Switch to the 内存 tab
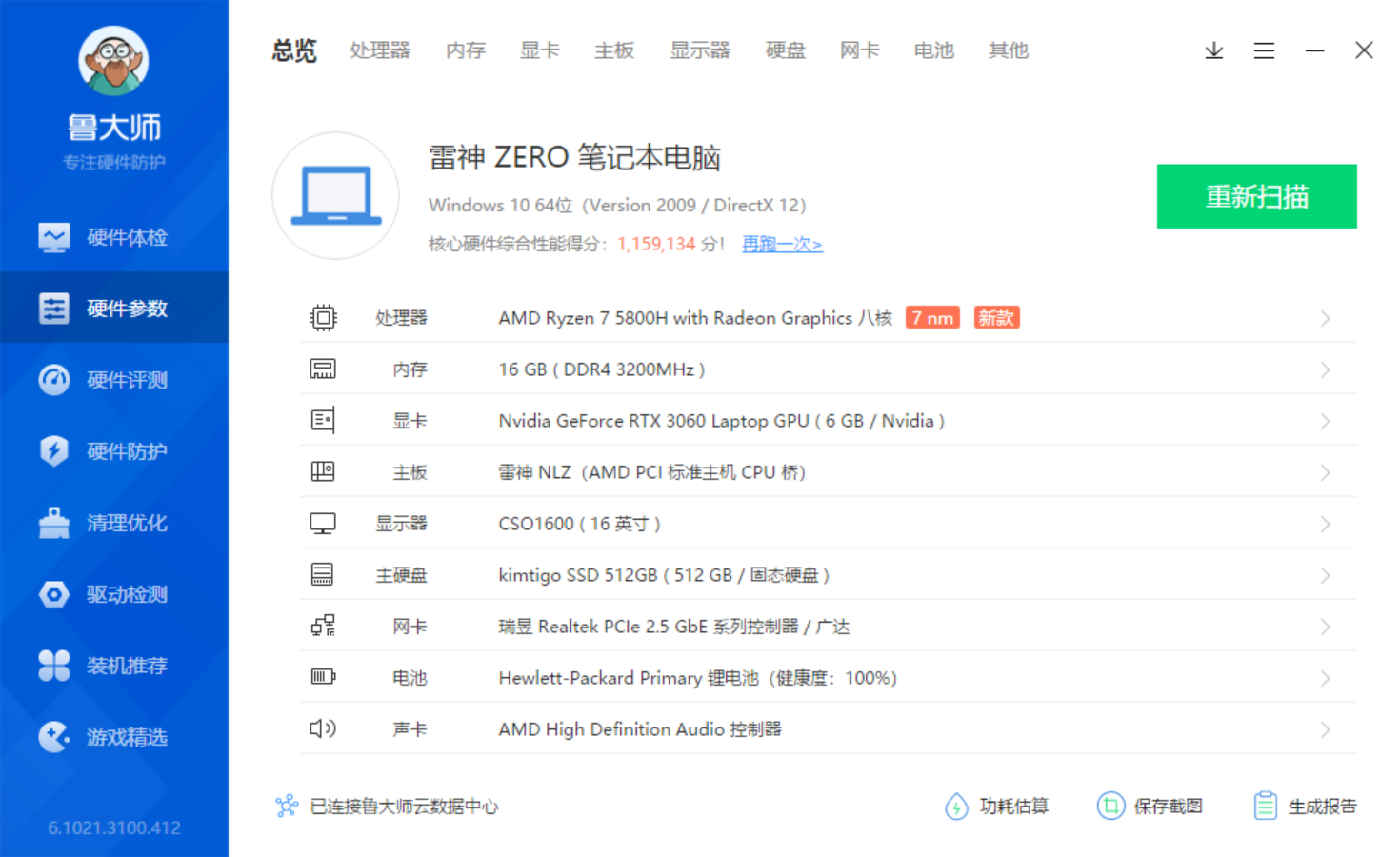 tap(466, 50)
